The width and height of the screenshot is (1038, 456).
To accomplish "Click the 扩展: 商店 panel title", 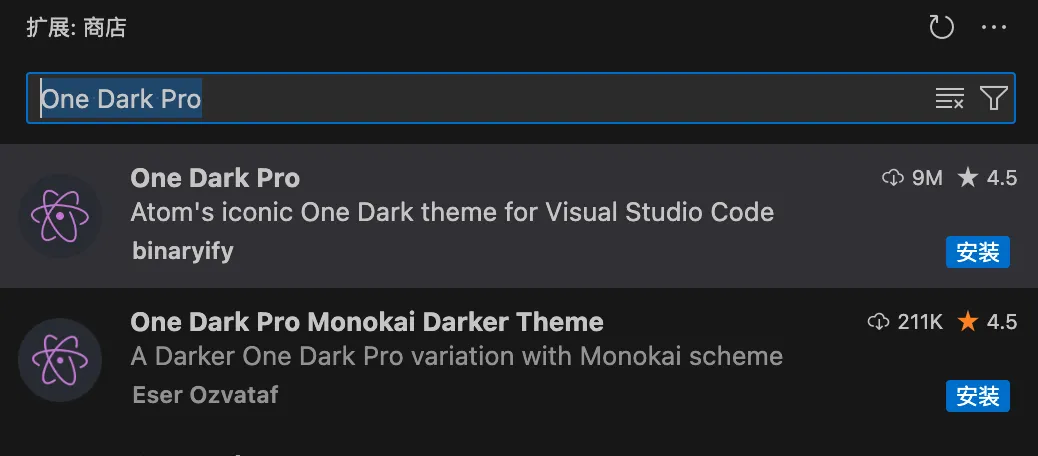I will [76, 27].
